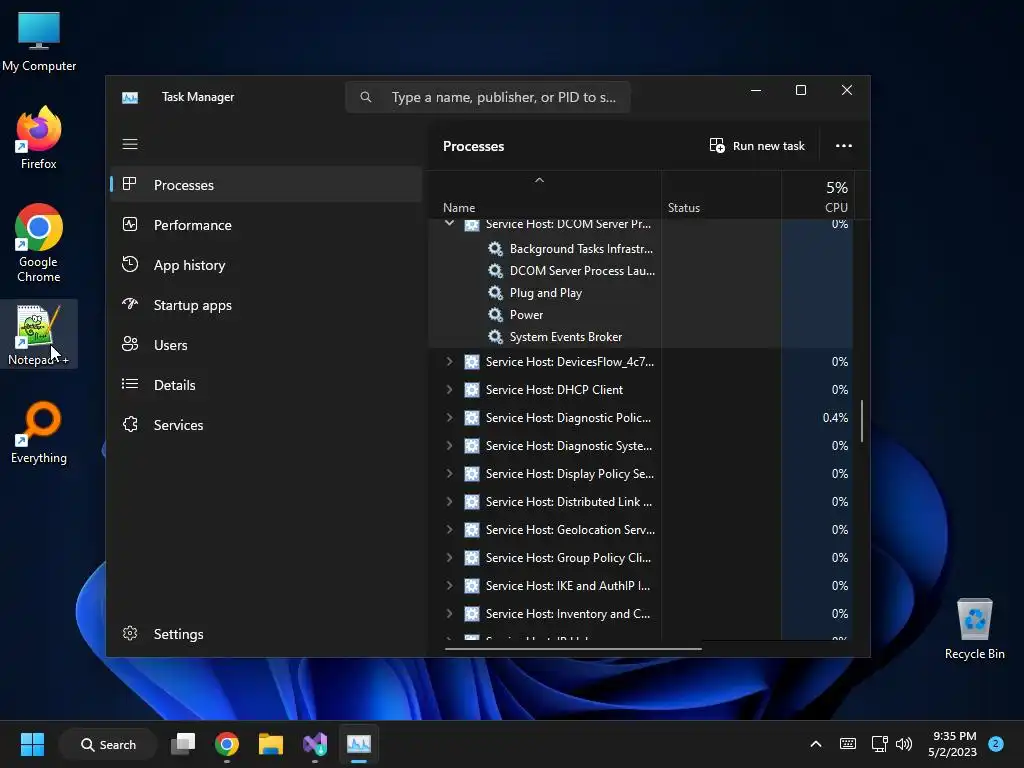Click Service Host: Geolocation Service icon
Image resolution: width=1024 pixels, height=768 pixels.
tap(472, 530)
